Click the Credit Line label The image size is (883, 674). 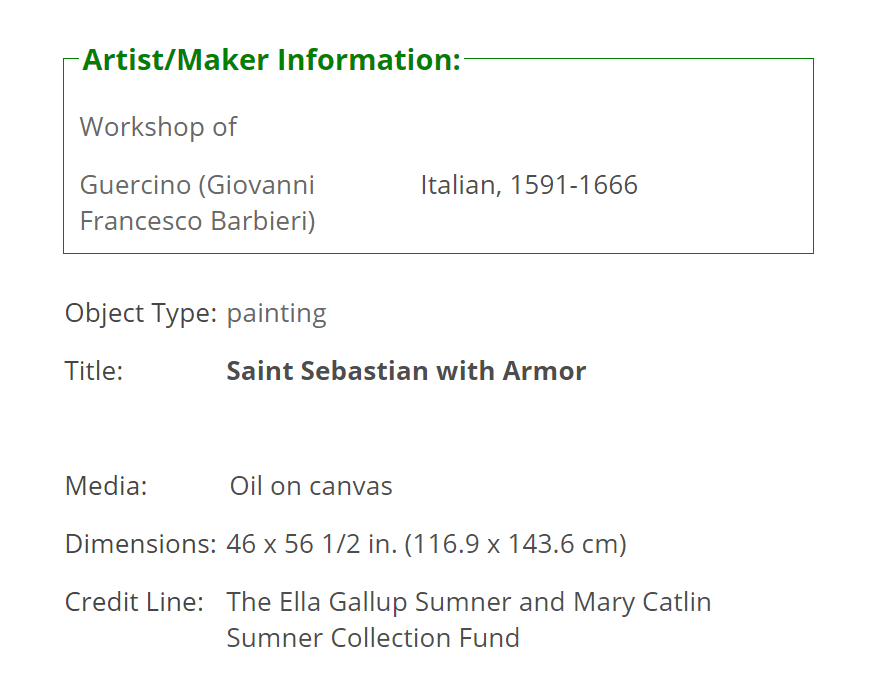[134, 602]
